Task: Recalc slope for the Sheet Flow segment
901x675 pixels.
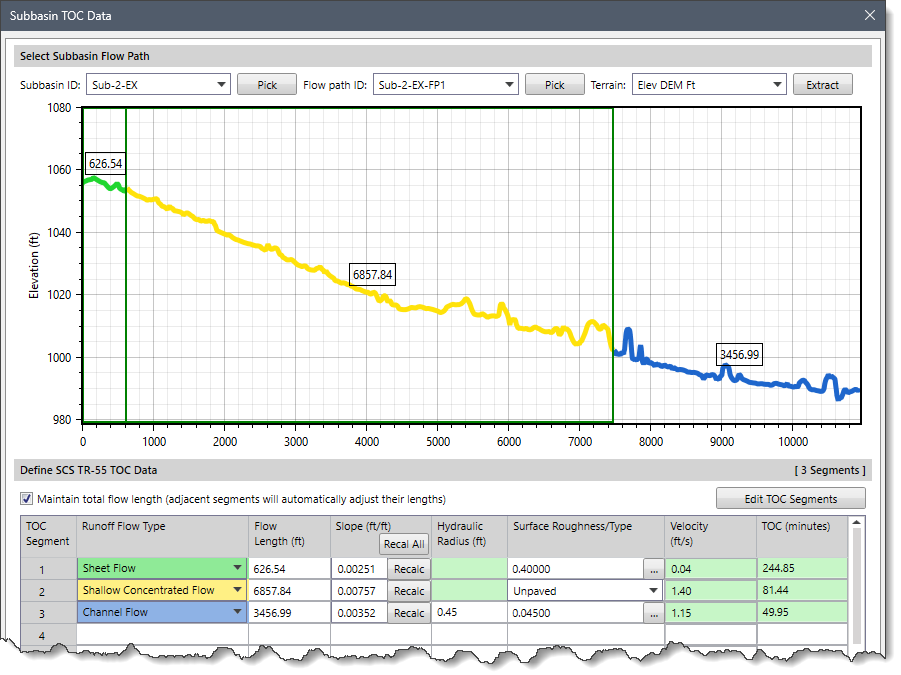Action: [x=408, y=569]
